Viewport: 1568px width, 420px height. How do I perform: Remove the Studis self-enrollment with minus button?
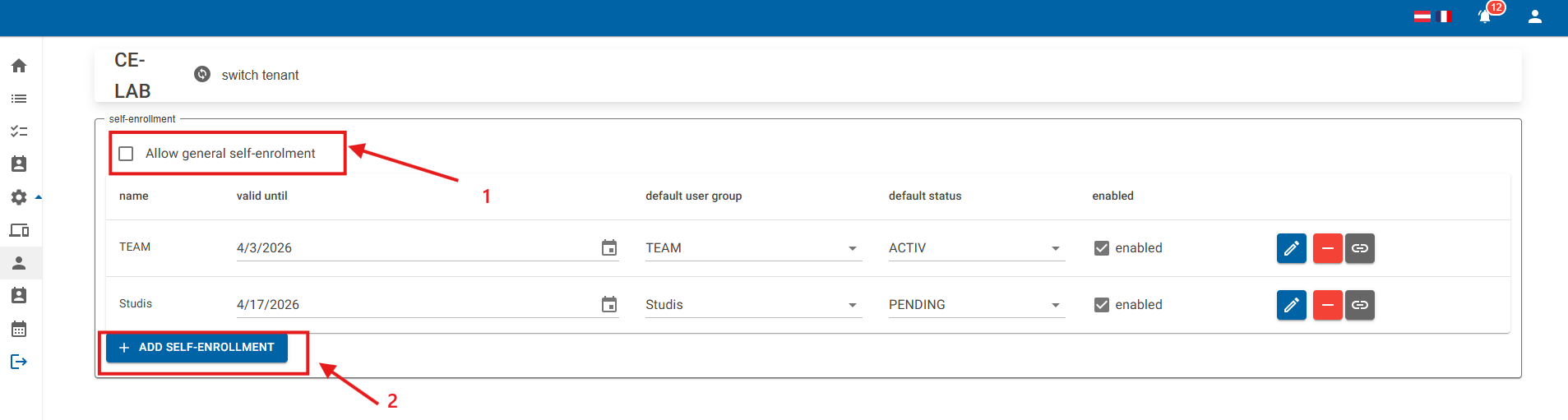[1327, 305]
